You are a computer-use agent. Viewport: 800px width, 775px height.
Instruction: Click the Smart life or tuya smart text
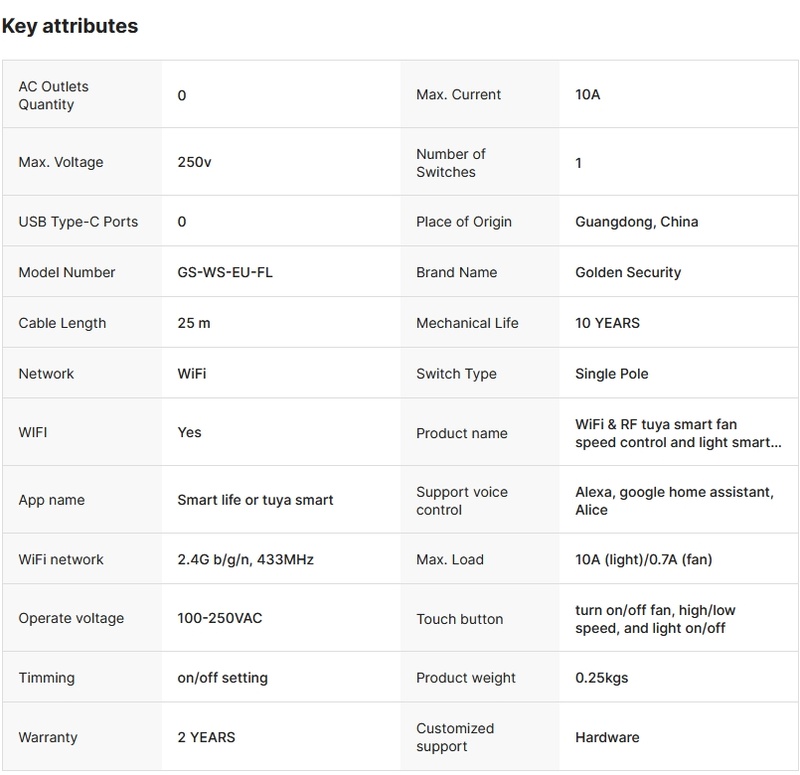point(255,500)
